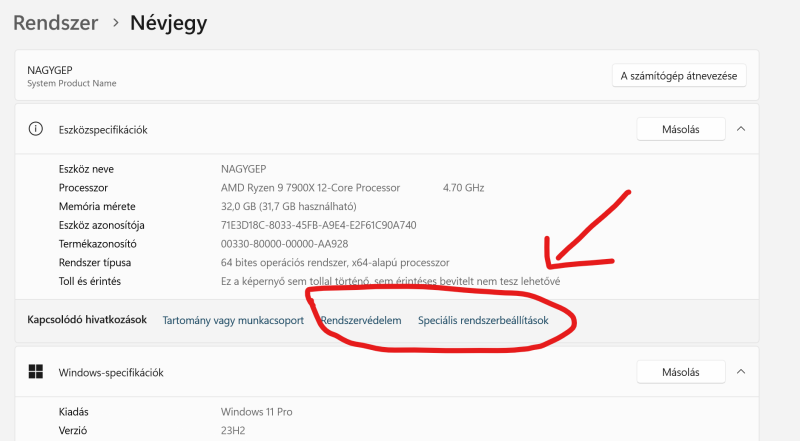The height and width of the screenshot is (441, 800).
Task: Click the Windows-specifikációk heading
Action: (x=111, y=373)
